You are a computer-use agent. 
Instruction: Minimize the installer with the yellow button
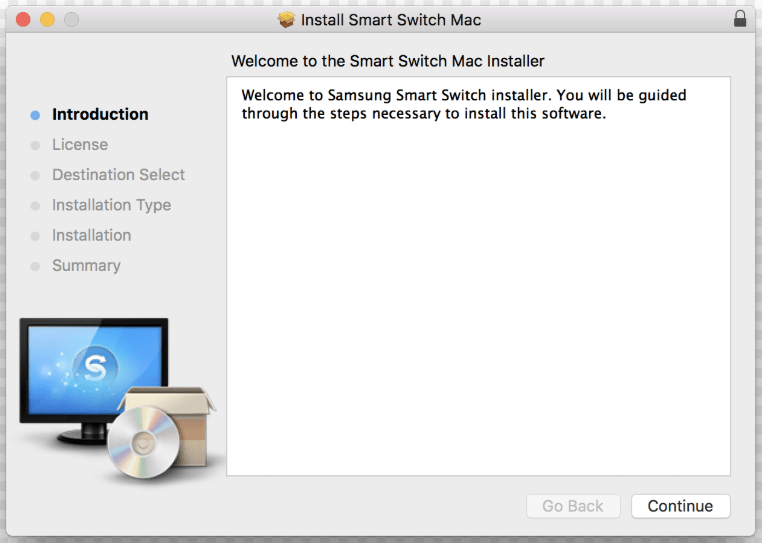[x=47, y=19]
